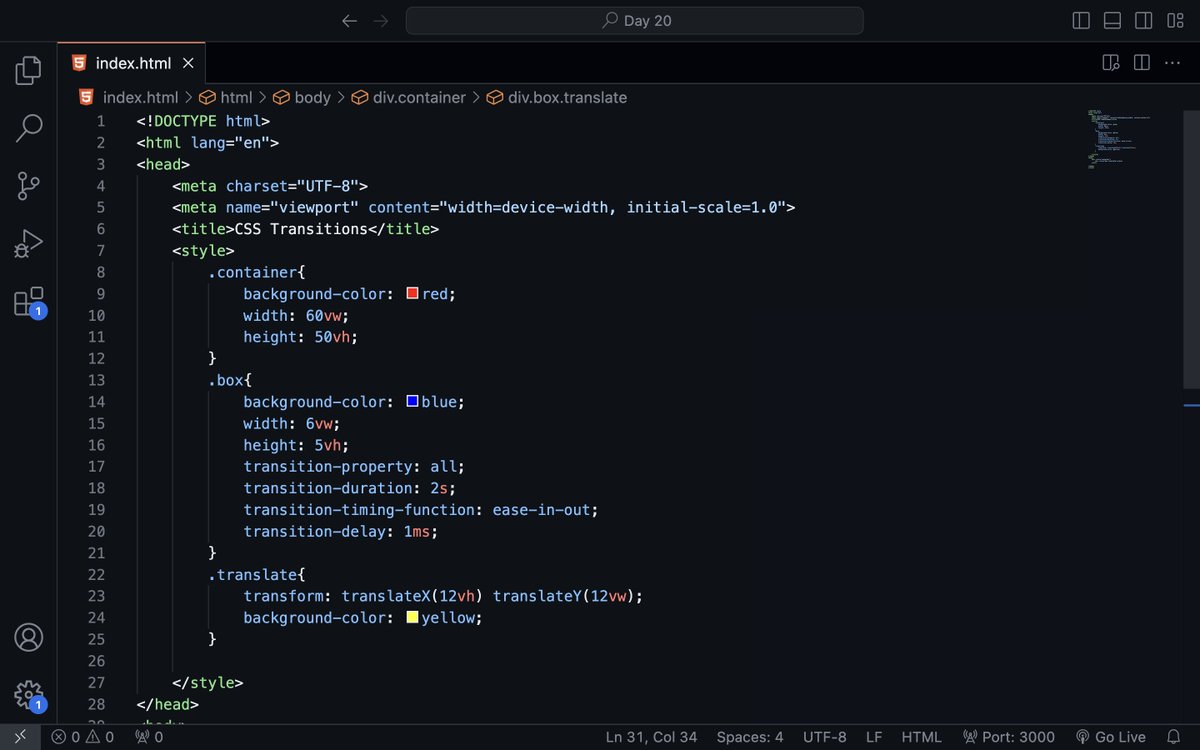Toggle the secondary side bar layout icon
The height and width of the screenshot is (750, 1200).
click(x=1144, y=21)
